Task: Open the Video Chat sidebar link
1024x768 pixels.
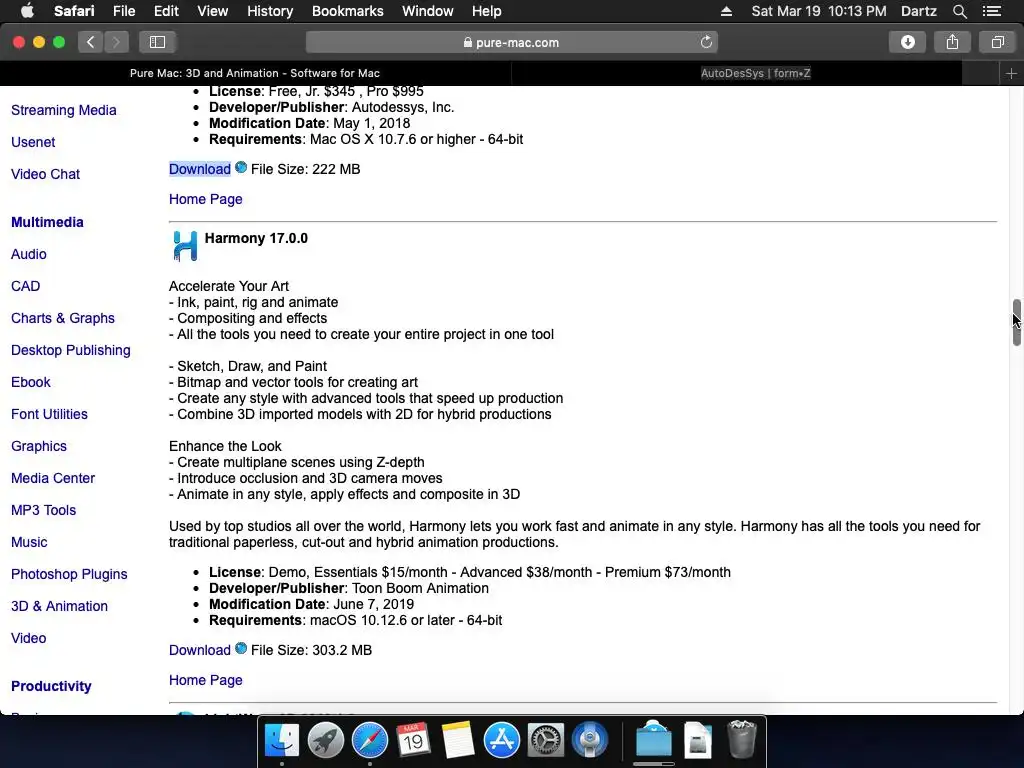Action: point(46,174)
